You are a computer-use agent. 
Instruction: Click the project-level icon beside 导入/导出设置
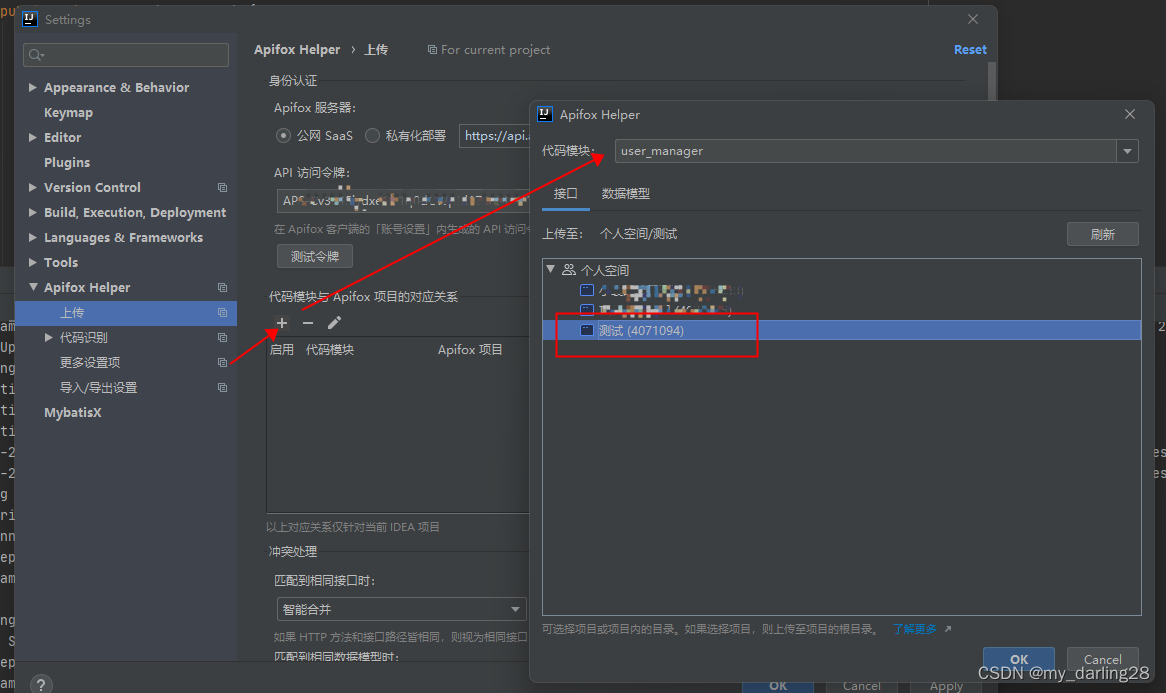click(x=222, y=387)
